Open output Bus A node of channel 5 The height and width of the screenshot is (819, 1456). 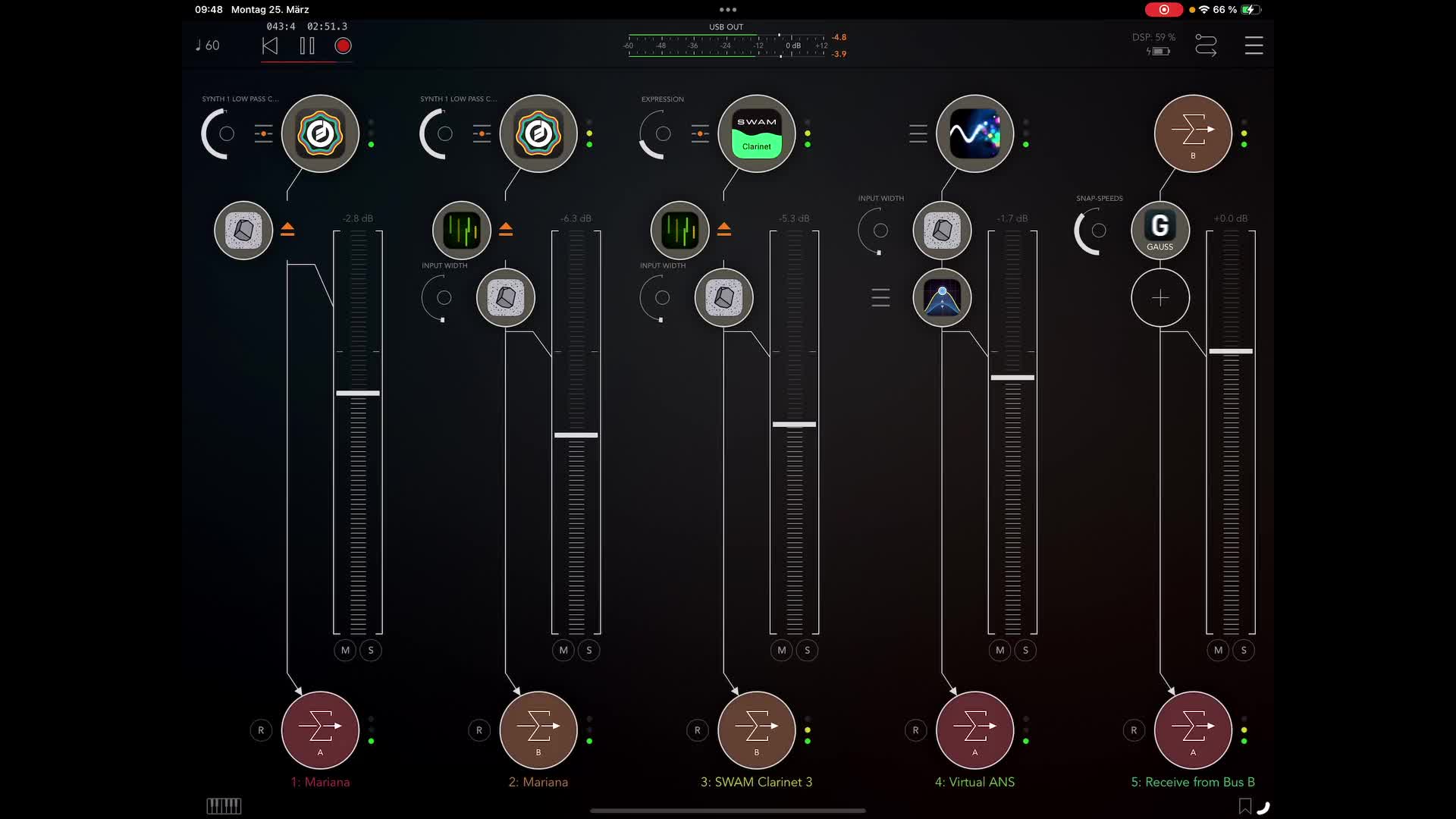[x=1193, y=730]
